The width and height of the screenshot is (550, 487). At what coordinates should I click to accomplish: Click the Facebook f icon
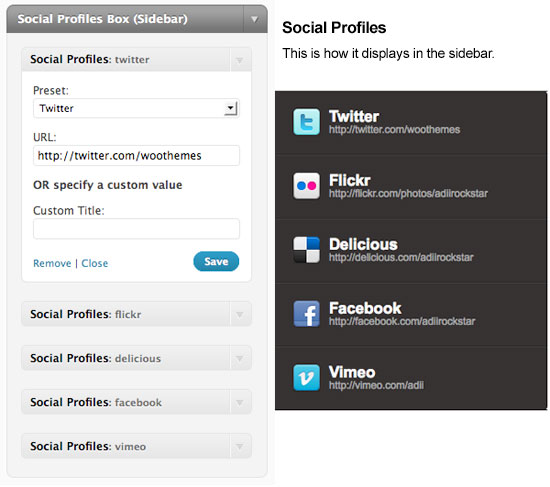[306, 314]
